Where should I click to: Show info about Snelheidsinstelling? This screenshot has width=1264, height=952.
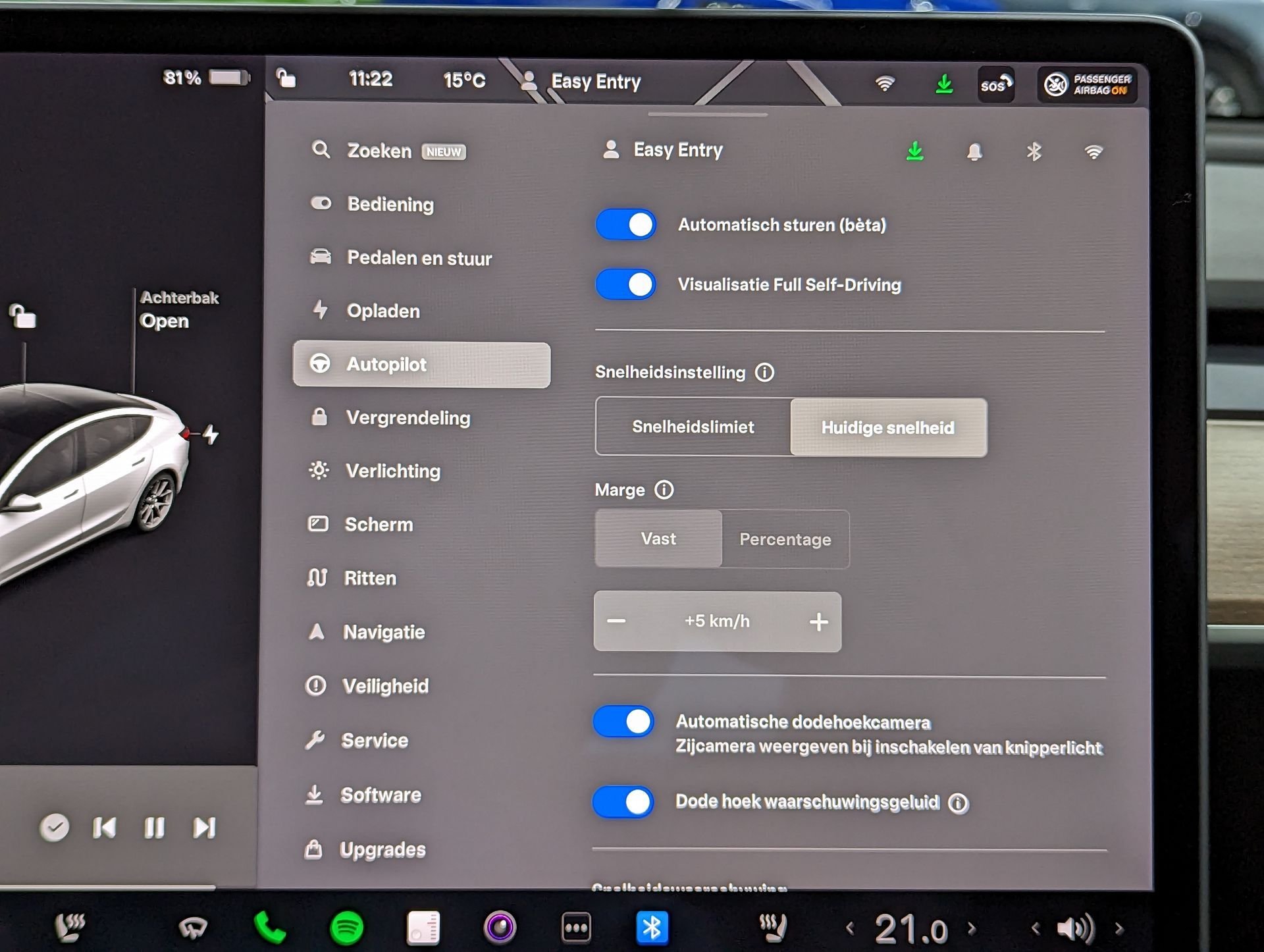coord(764,373)
